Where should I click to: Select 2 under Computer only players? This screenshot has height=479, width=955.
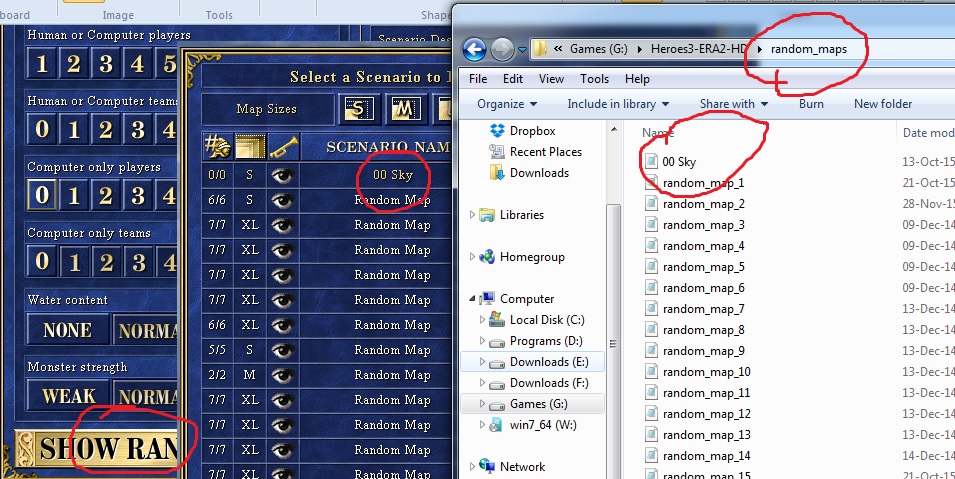coord(106,195)
